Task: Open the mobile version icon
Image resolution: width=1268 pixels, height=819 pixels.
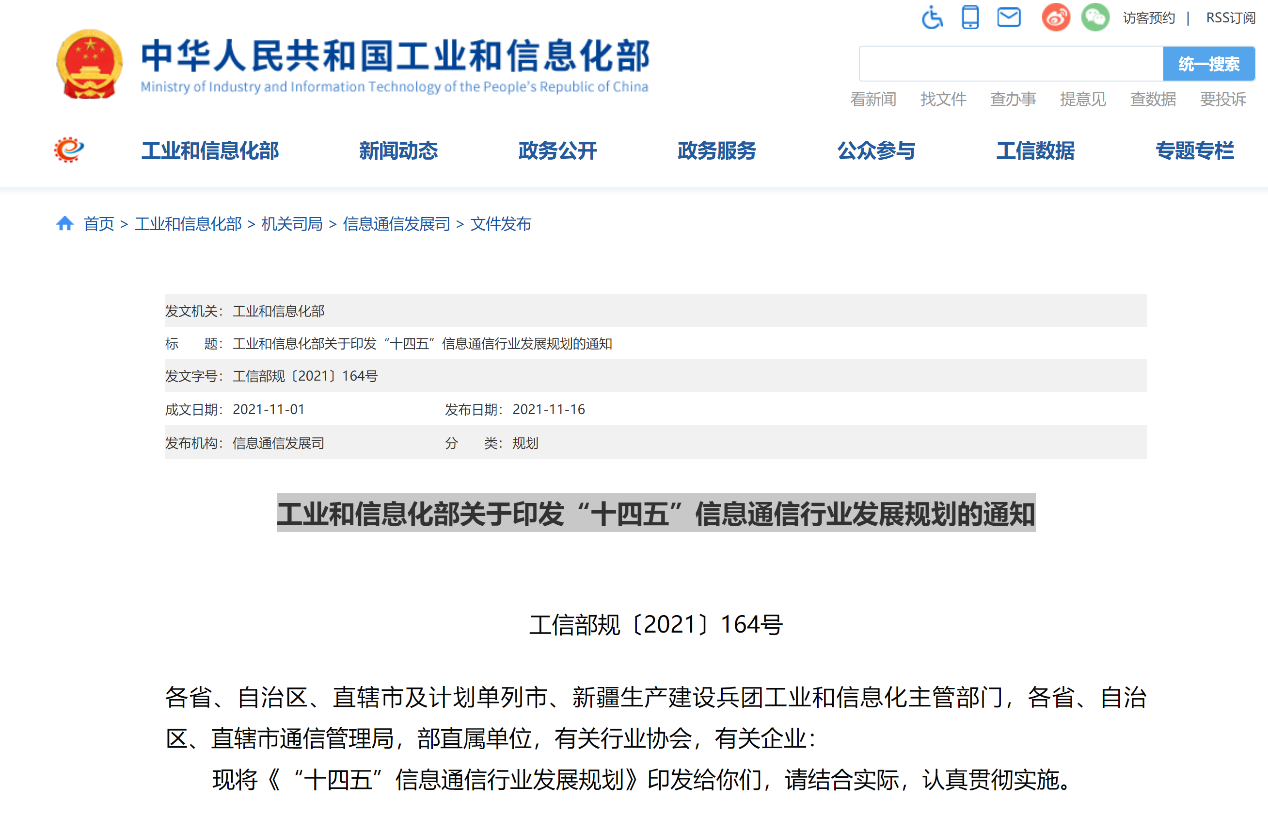Action: pos(969,17)
